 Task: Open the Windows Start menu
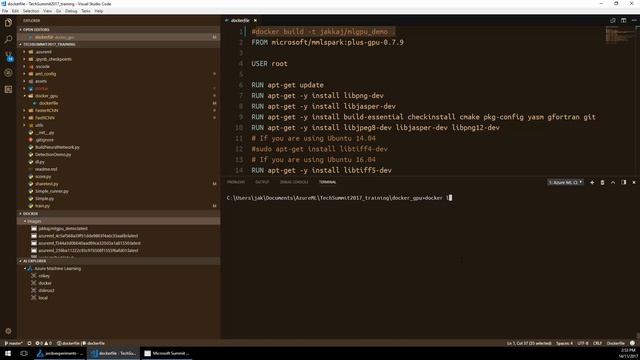[x=8, y=353]
